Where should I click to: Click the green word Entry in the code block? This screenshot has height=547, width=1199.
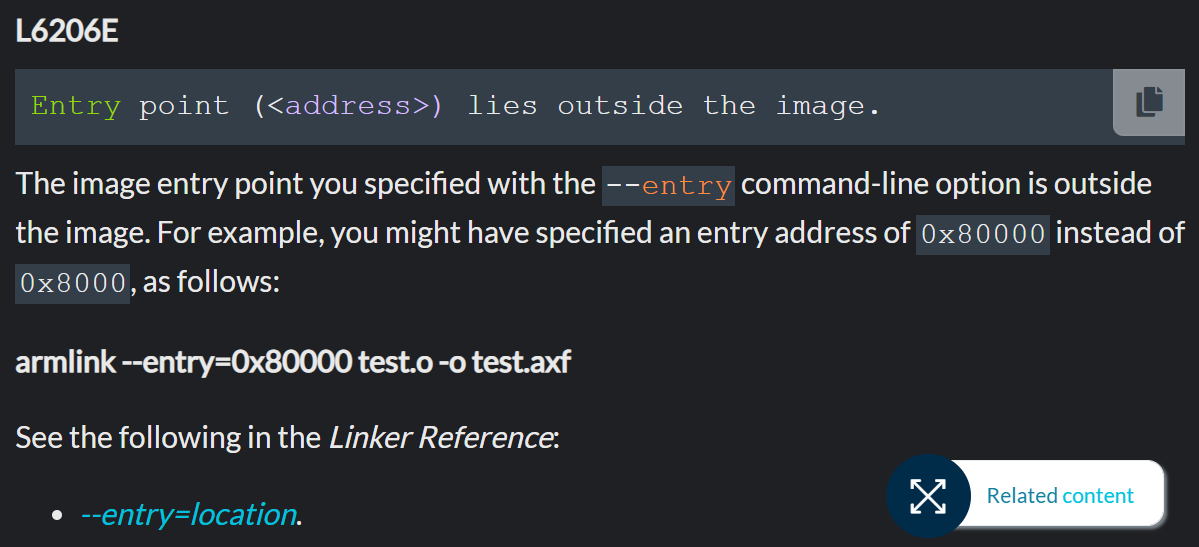[76, 106]
